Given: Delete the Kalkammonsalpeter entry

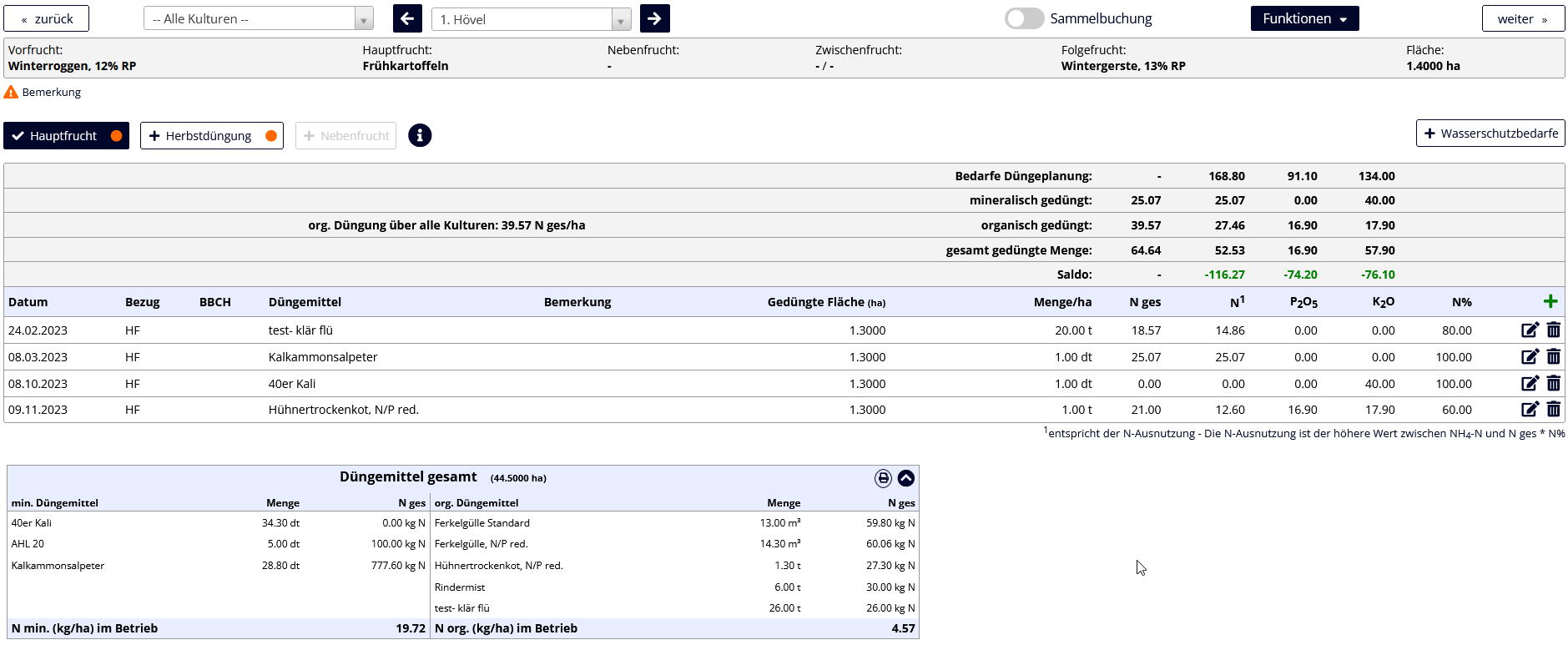Looking at the screenshot, I should tap(1553, 357).
